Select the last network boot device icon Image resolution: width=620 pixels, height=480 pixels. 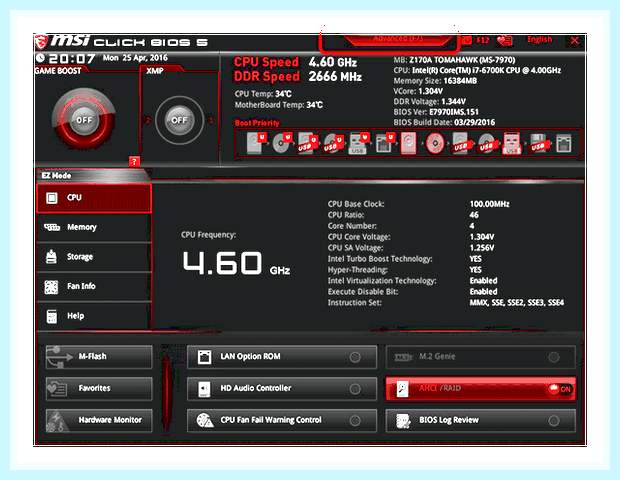563,143
